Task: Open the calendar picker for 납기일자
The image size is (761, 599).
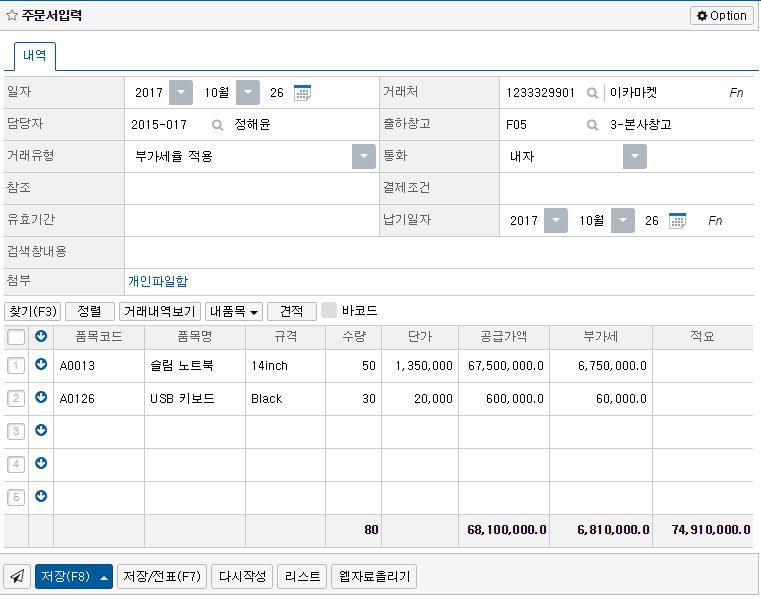Action: [x=677, y=220]
